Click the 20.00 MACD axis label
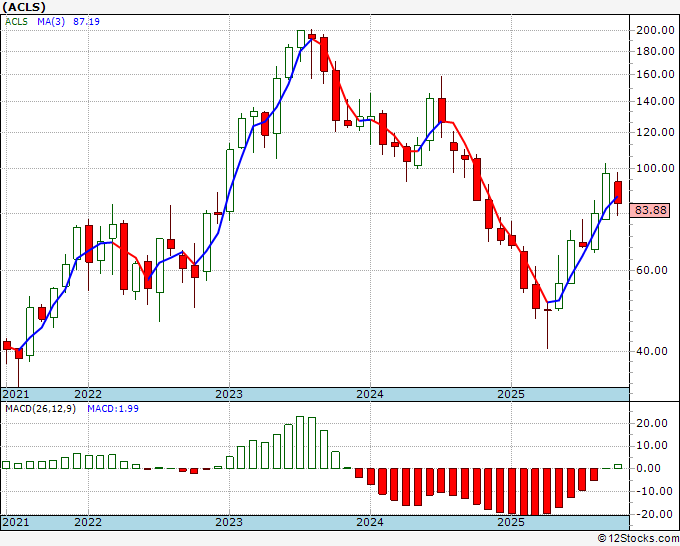This screenshot has height=546, width=680. tap(651, 423)
